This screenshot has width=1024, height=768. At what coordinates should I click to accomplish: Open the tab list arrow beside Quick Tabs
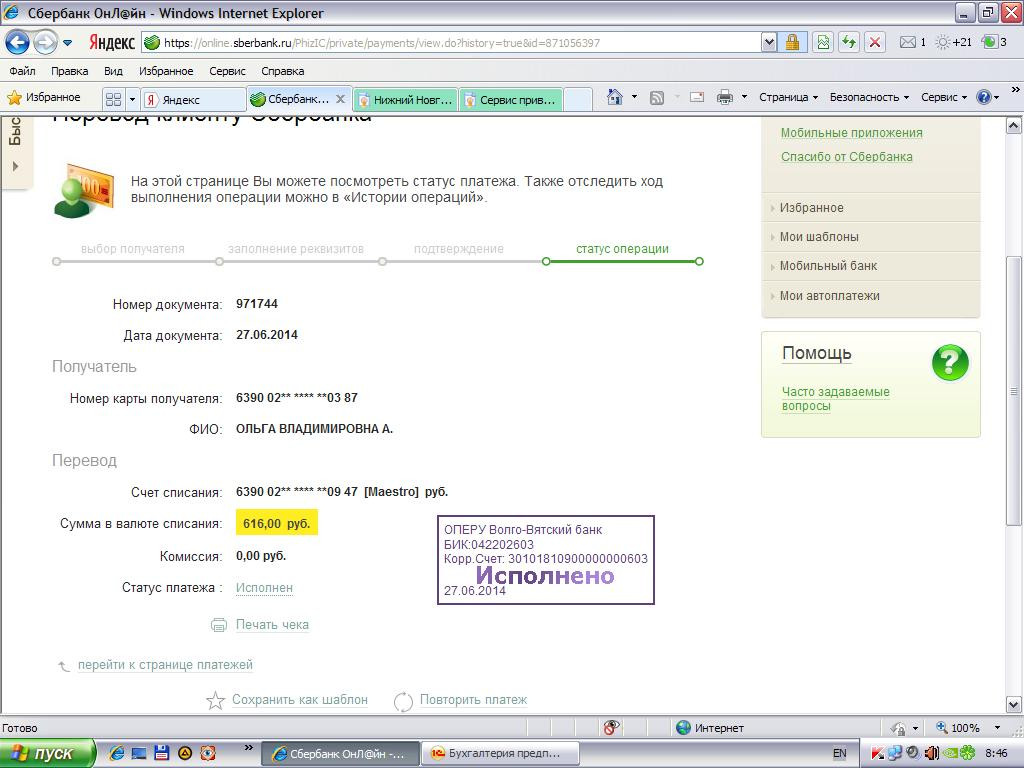(x=132, y=99)
